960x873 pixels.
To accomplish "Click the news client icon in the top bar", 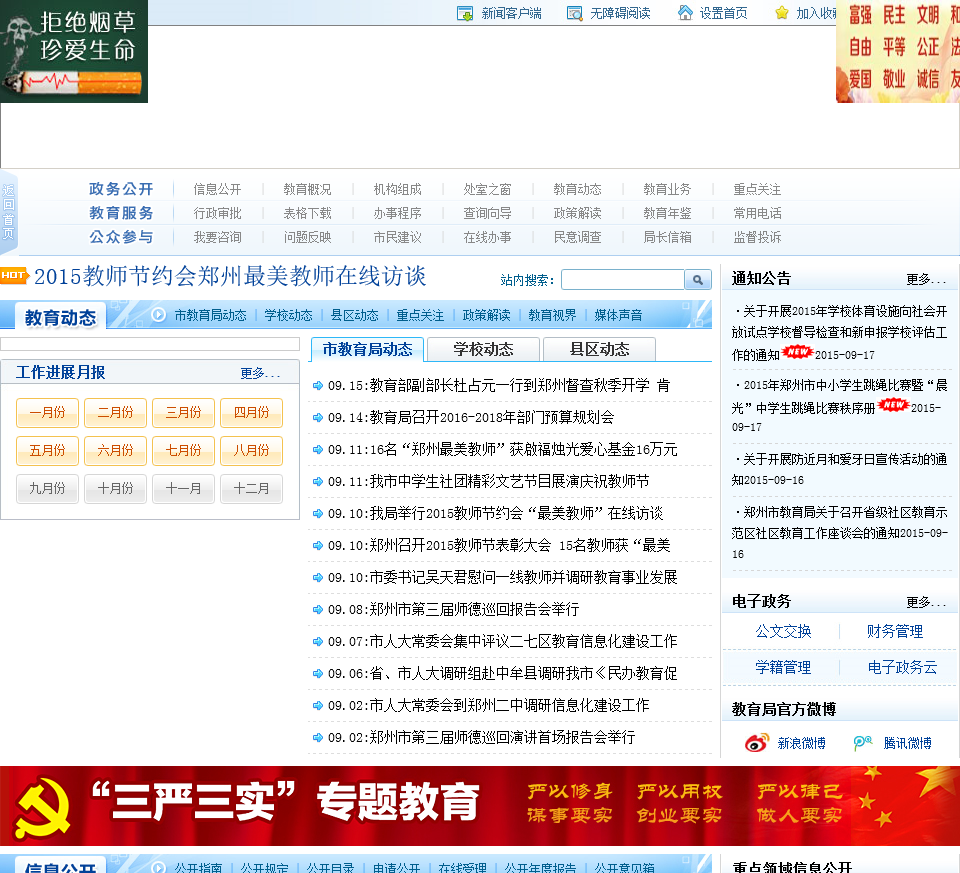I will [465, 13].
